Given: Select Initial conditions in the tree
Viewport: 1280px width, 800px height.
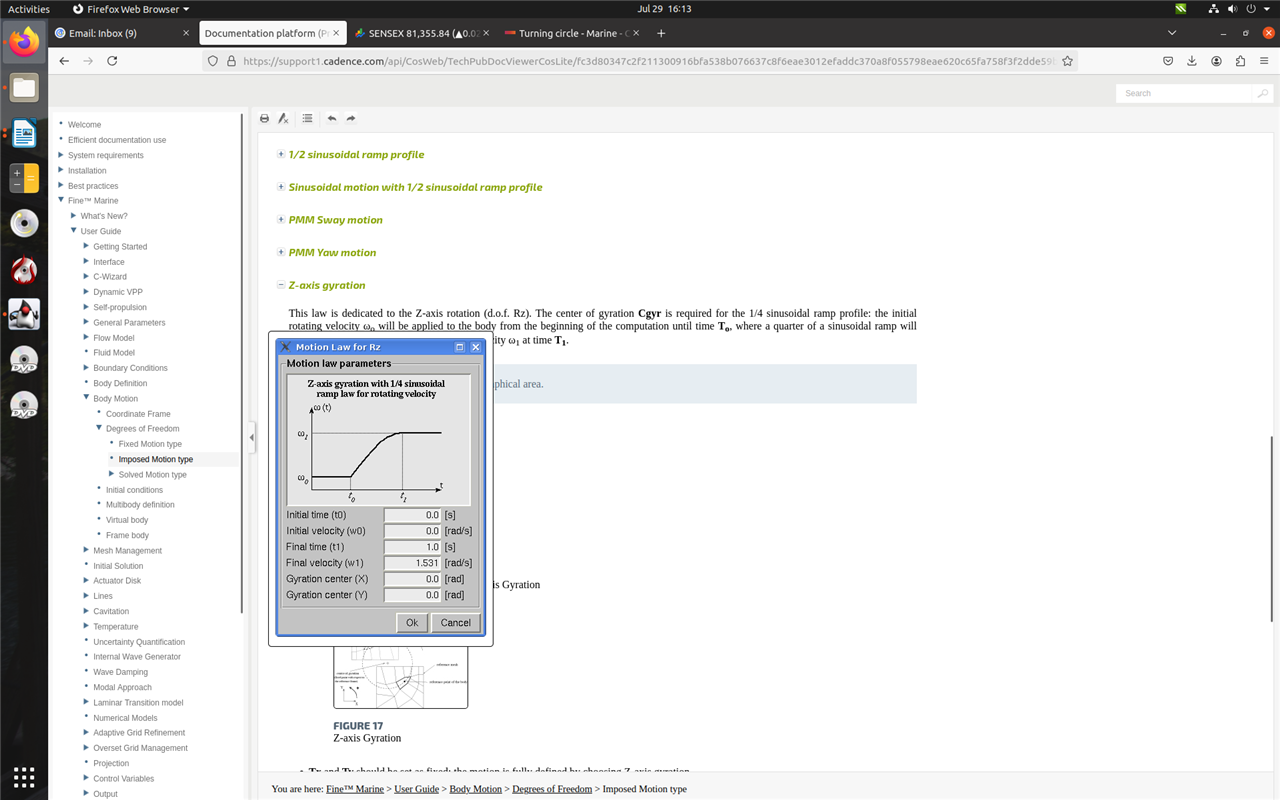Looking at the screenshot, I should (134, 490).
